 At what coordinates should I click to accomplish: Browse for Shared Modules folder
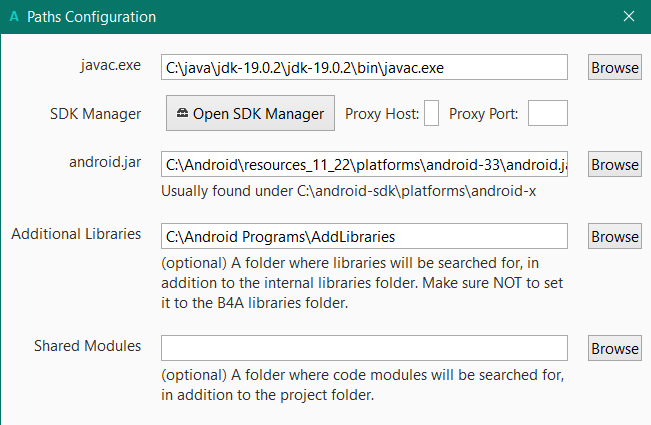tap(614, 349)
